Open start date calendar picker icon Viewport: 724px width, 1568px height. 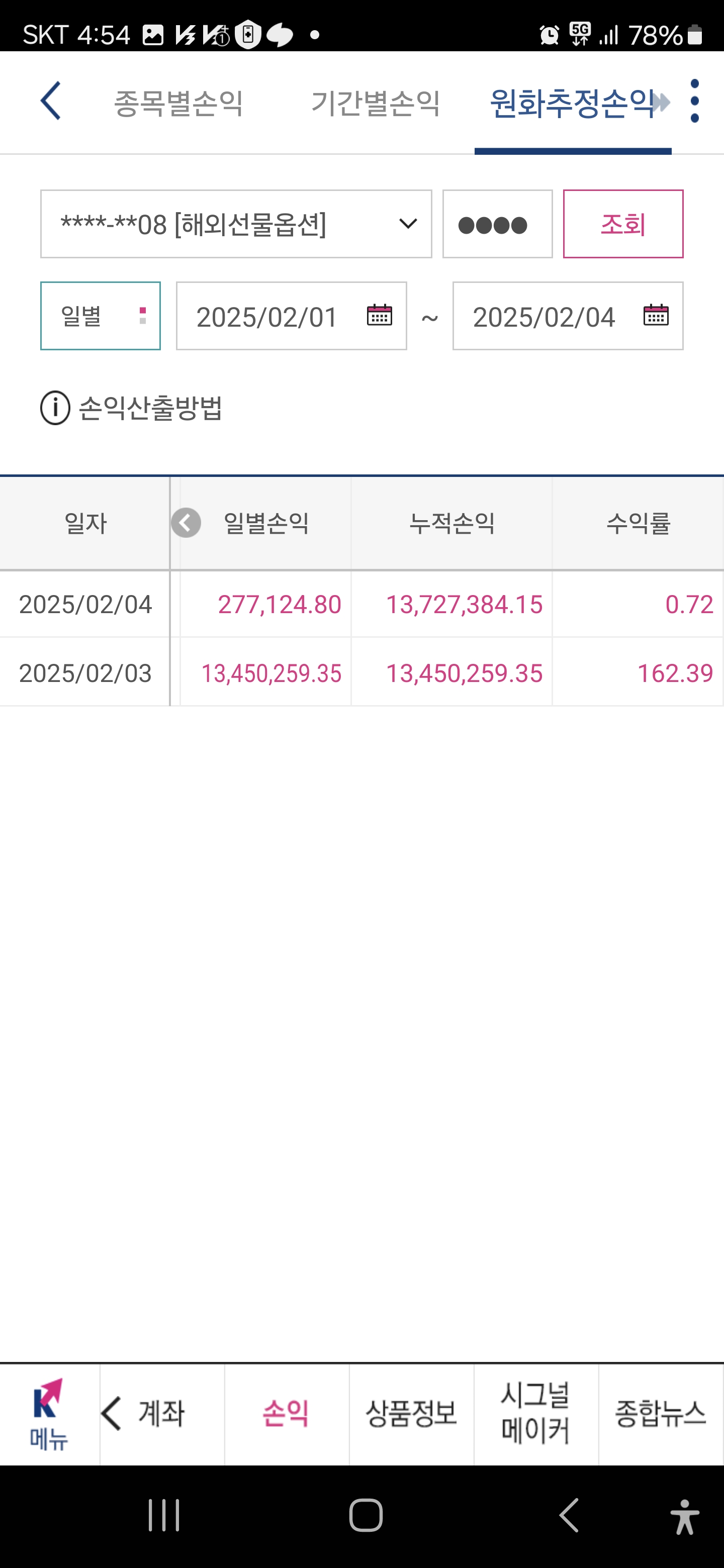coord(380,315)
